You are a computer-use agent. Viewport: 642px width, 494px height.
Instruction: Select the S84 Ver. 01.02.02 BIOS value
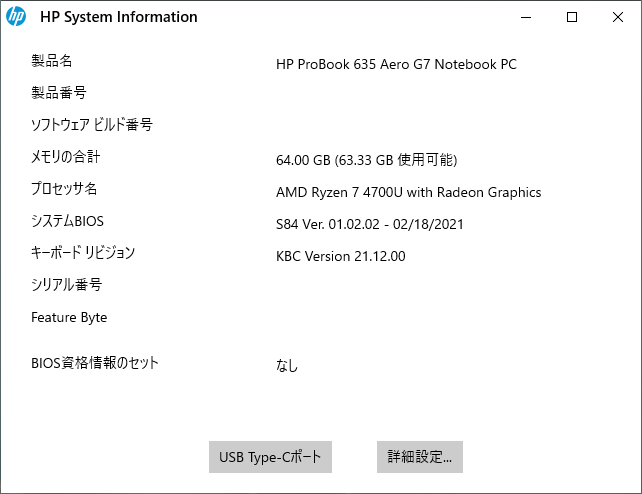coord(370,224)
